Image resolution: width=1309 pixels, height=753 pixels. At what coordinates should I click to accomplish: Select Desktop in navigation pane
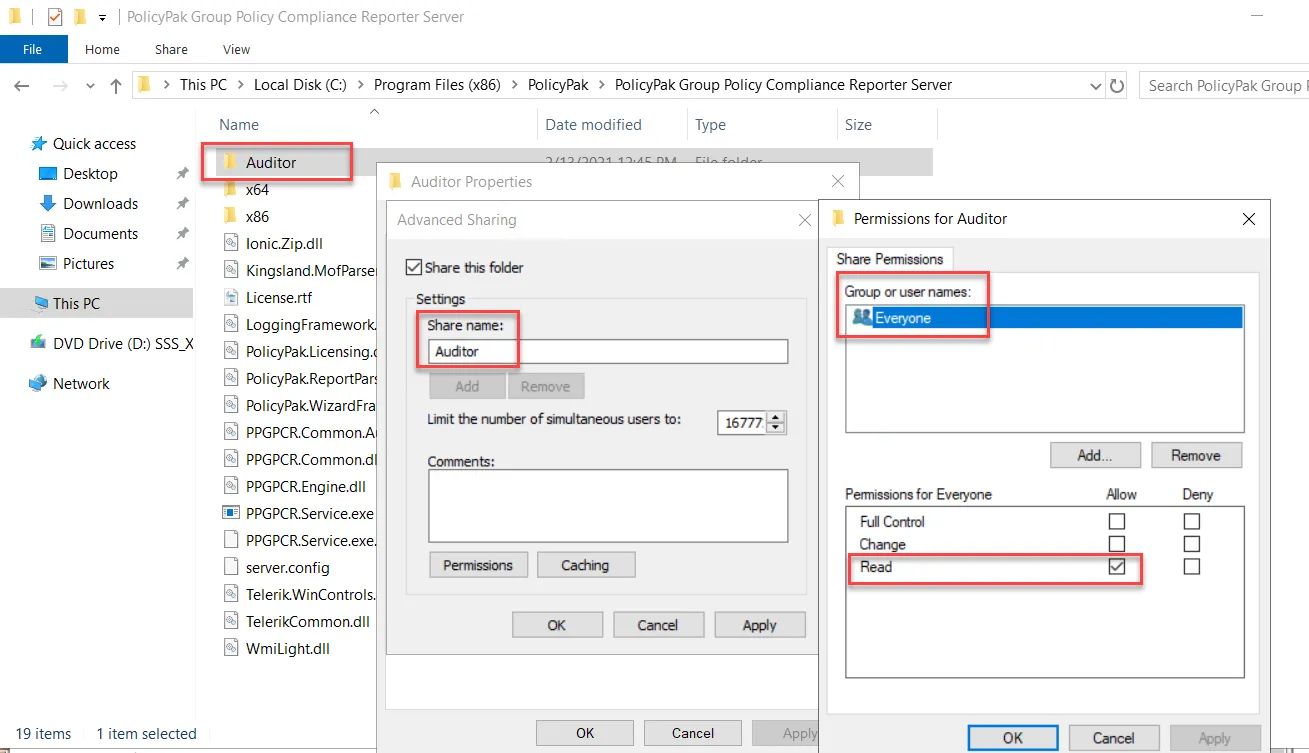pos(90,174)
